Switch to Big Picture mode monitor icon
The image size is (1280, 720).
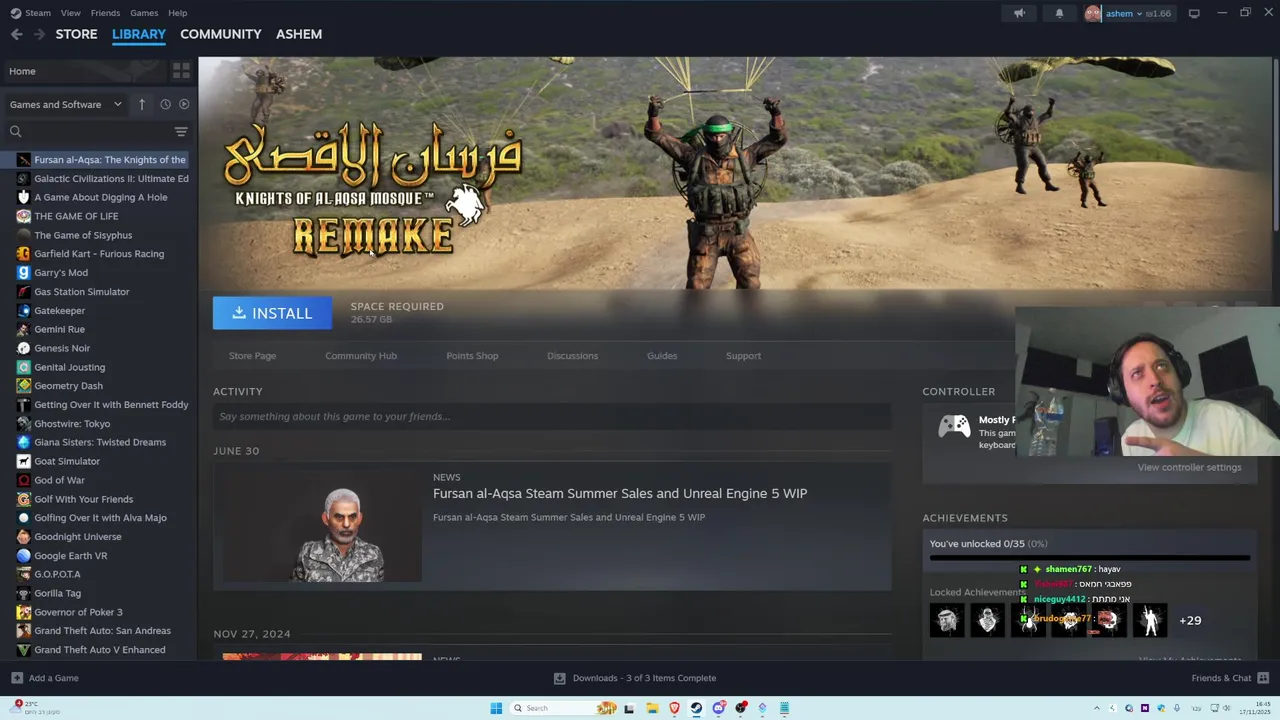point(1194,13)
